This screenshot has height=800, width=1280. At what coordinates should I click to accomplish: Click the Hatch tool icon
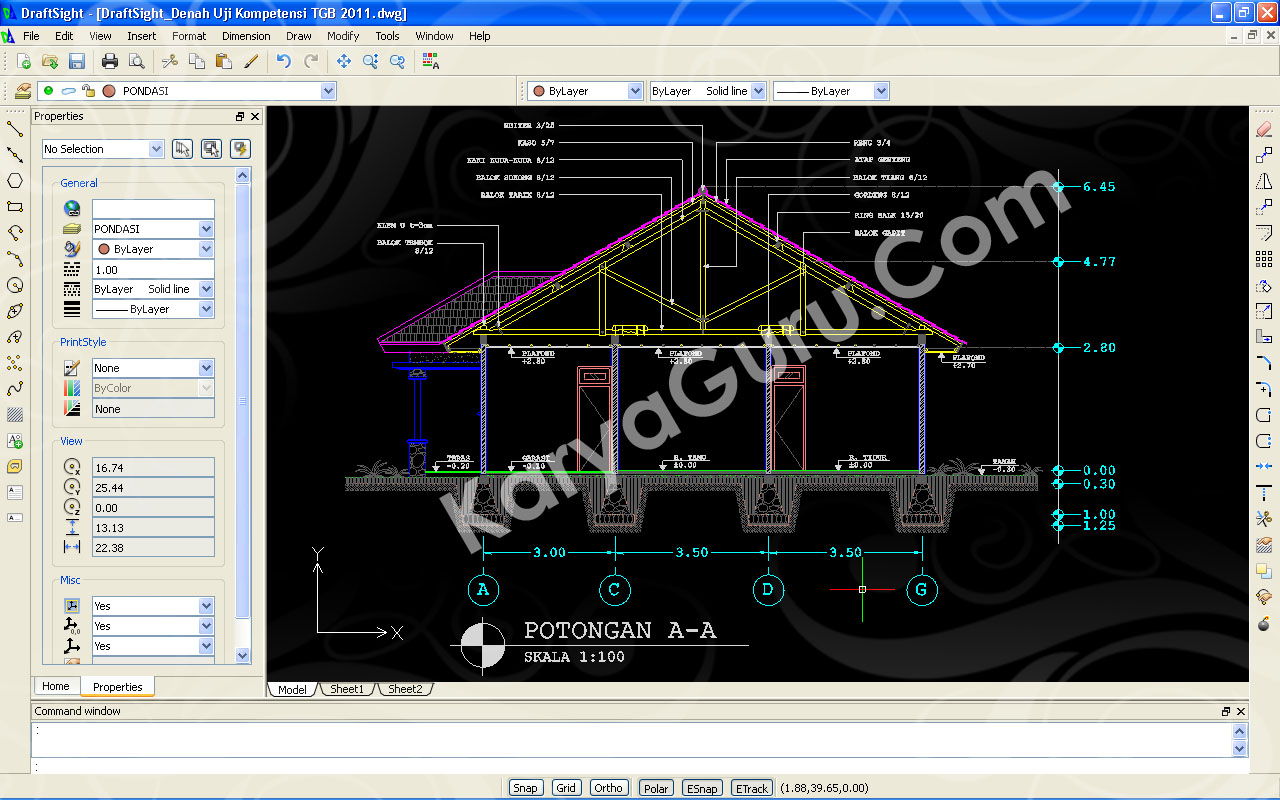(15, 414)
